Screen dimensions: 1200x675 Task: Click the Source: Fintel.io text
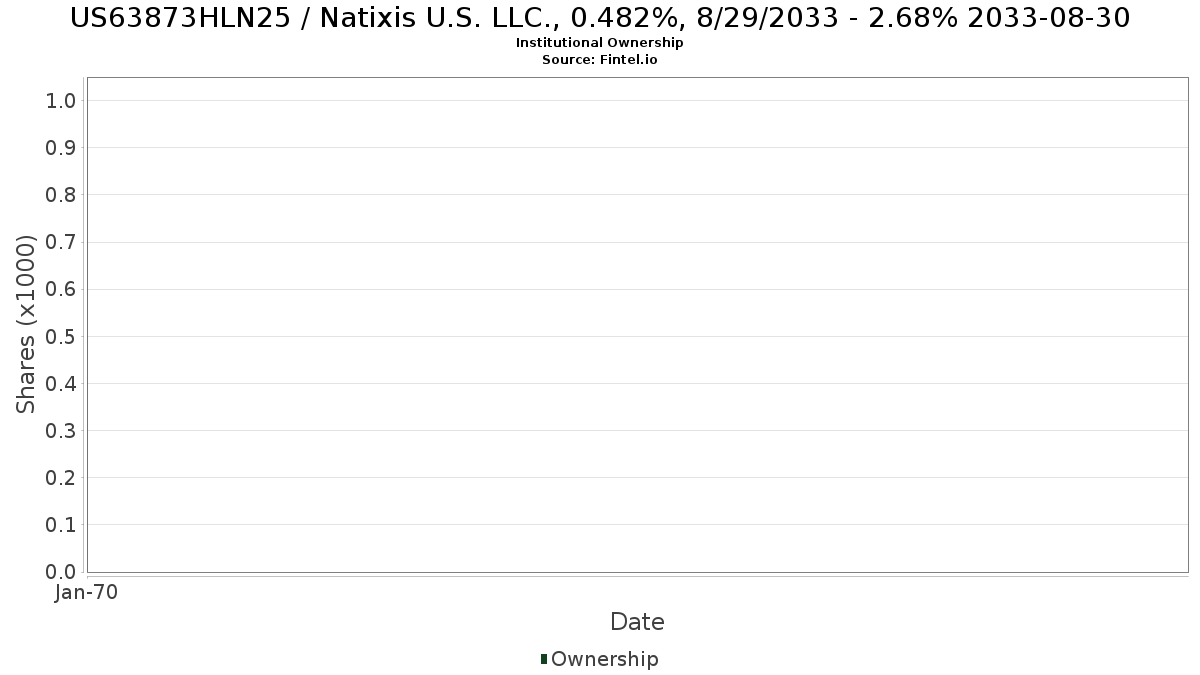[600, 60]
